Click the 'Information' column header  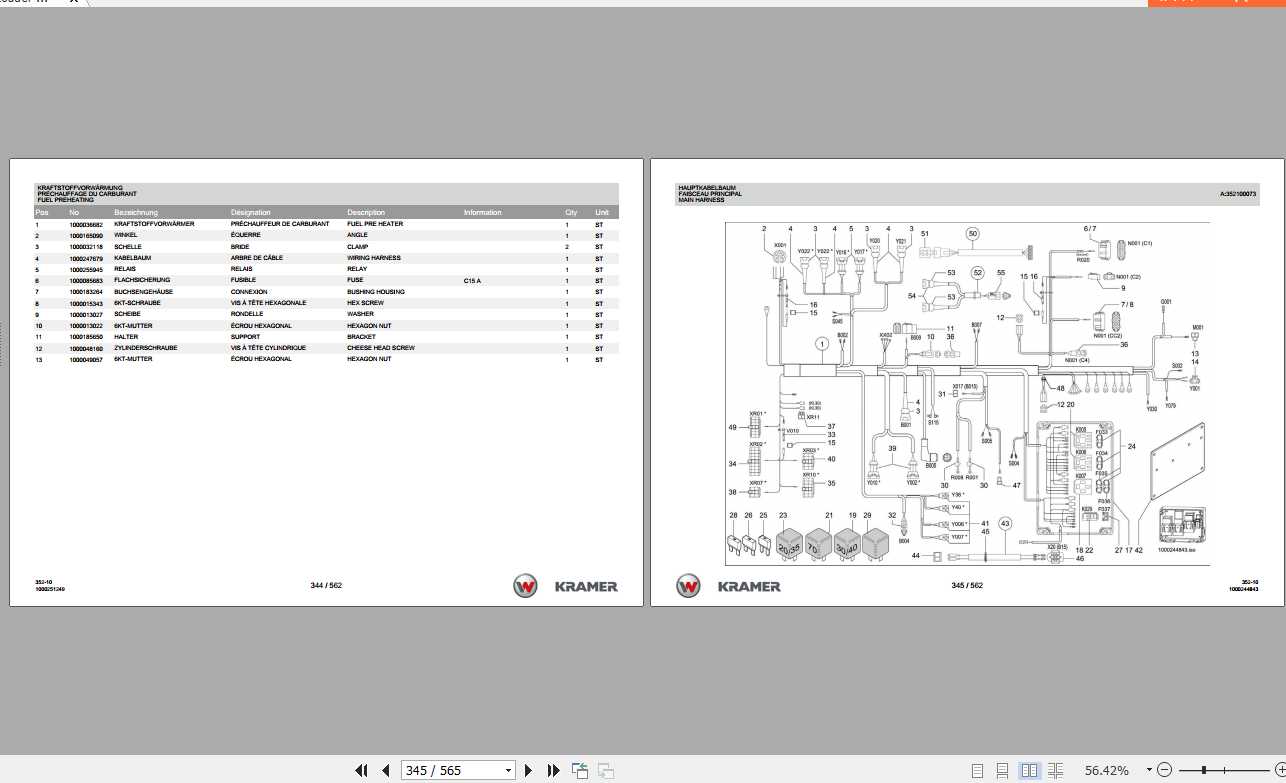(x=483, y=212)
